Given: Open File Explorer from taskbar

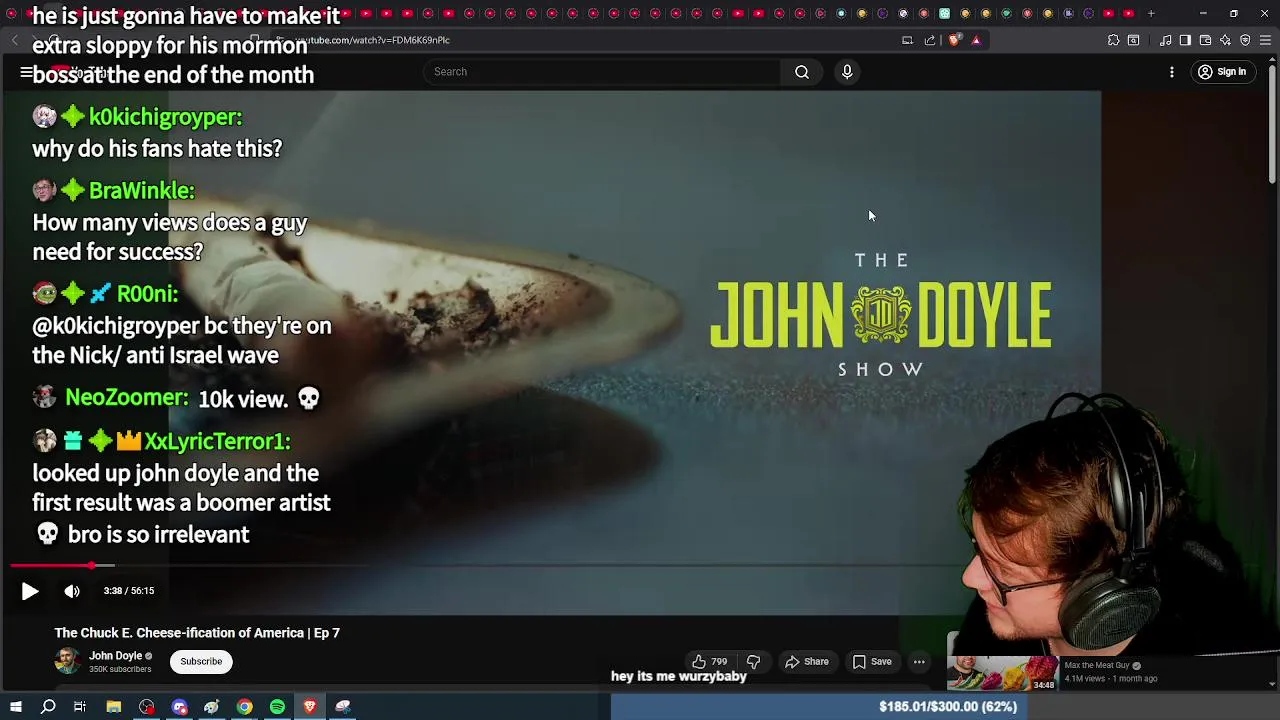Looking at the screenshot, I should pyautogui.click(x=114, y=707).
